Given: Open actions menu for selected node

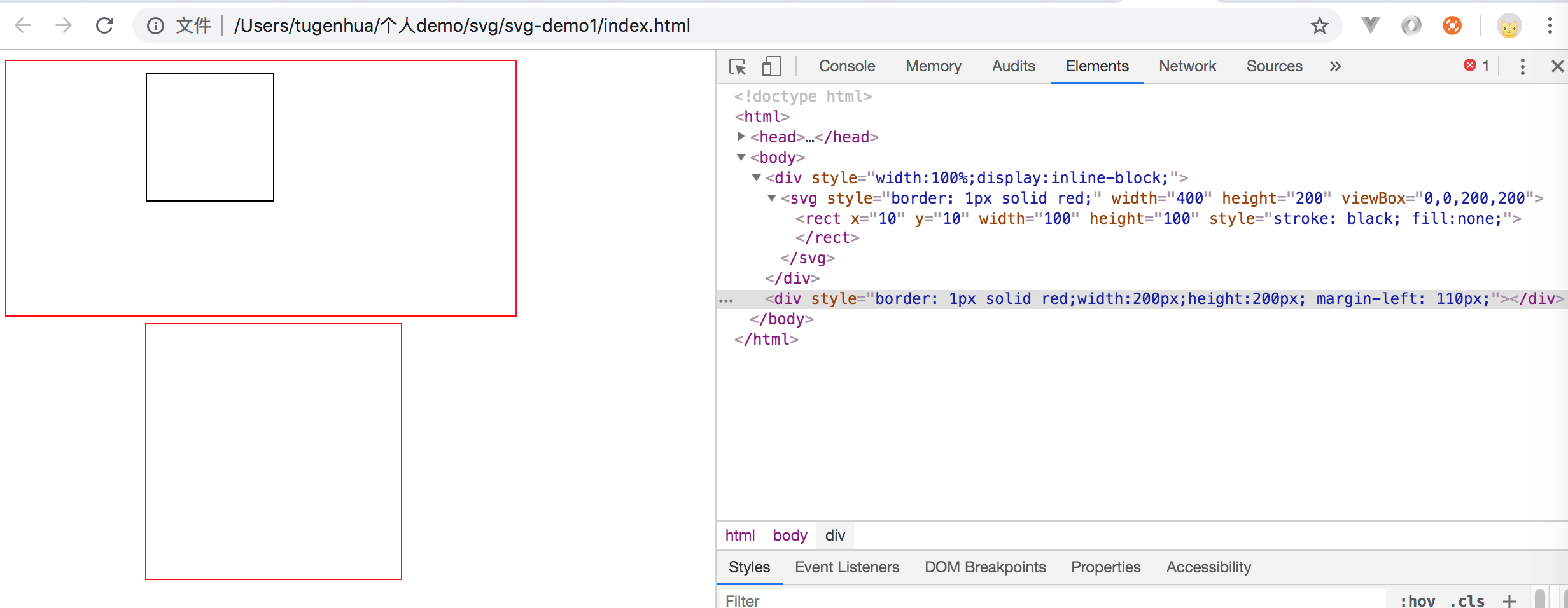Looking at the screenshot, I should tap(726, 300).
